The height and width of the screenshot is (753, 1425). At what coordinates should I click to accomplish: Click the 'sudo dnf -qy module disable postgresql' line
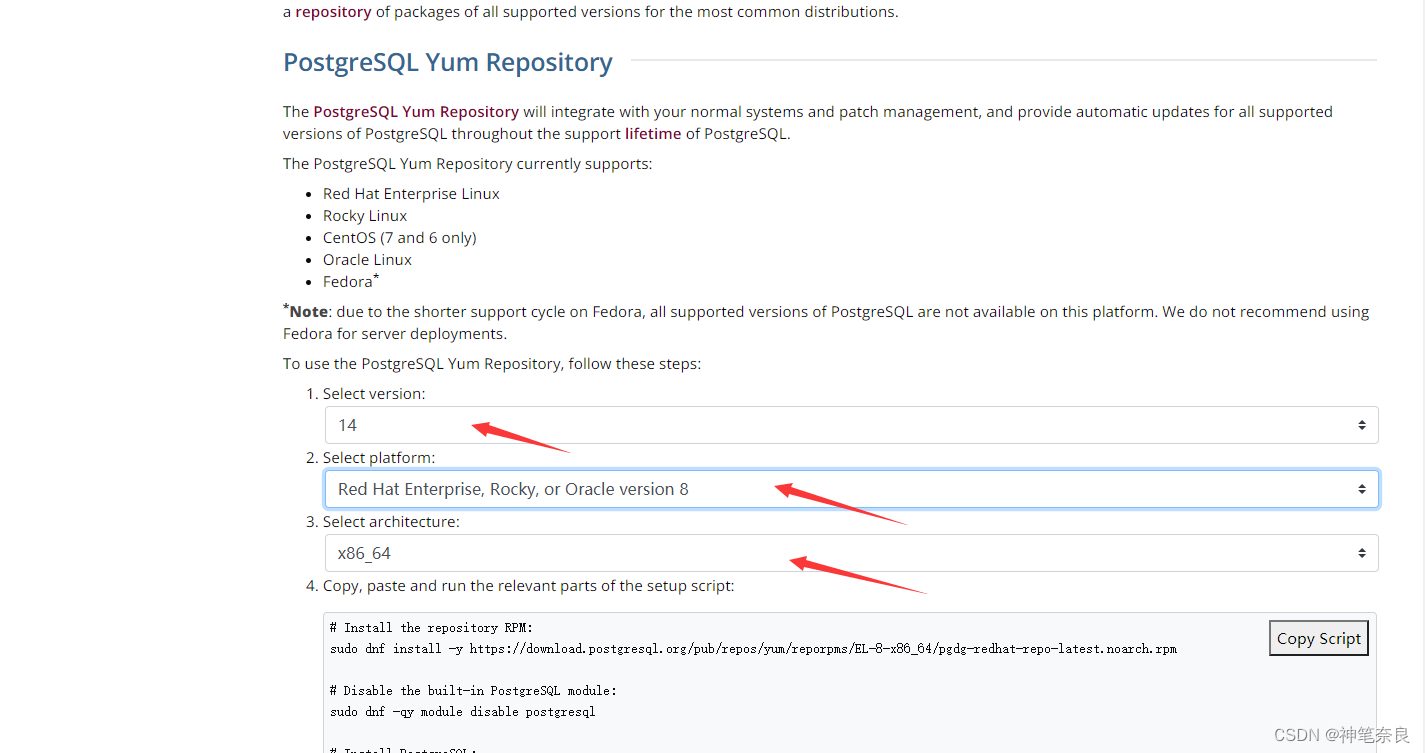(x=462, y=712)
